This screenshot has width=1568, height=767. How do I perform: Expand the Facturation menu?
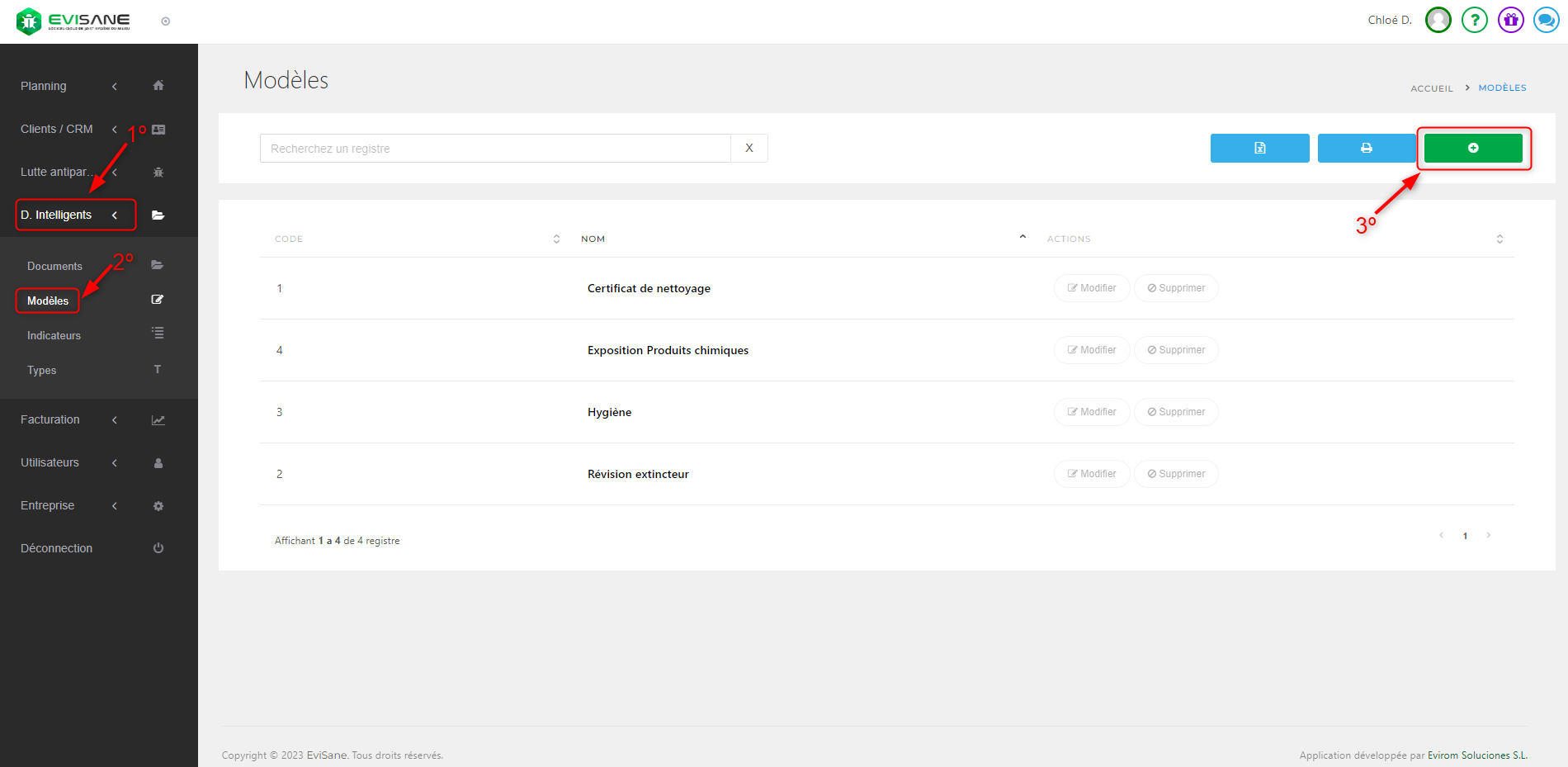(x=50, y=419)
